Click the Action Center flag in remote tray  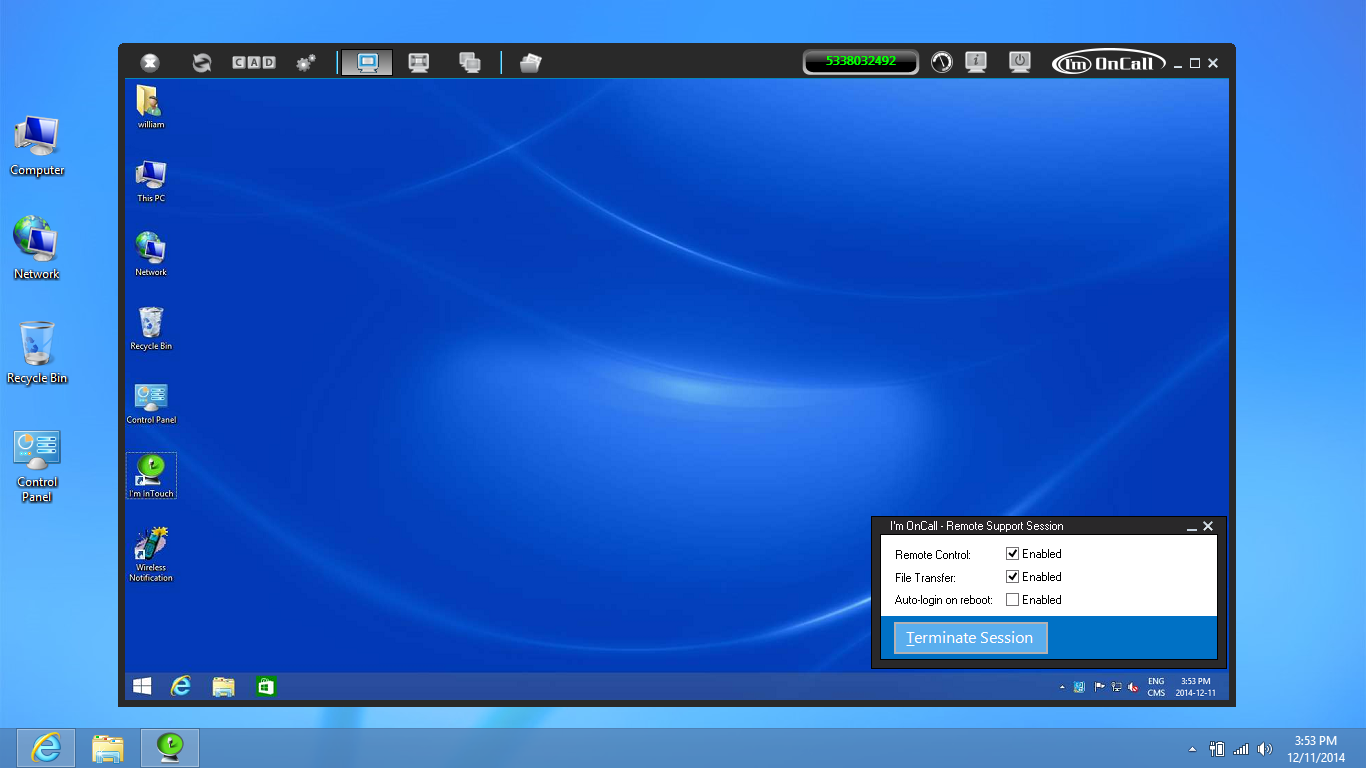click(1099, 687)
